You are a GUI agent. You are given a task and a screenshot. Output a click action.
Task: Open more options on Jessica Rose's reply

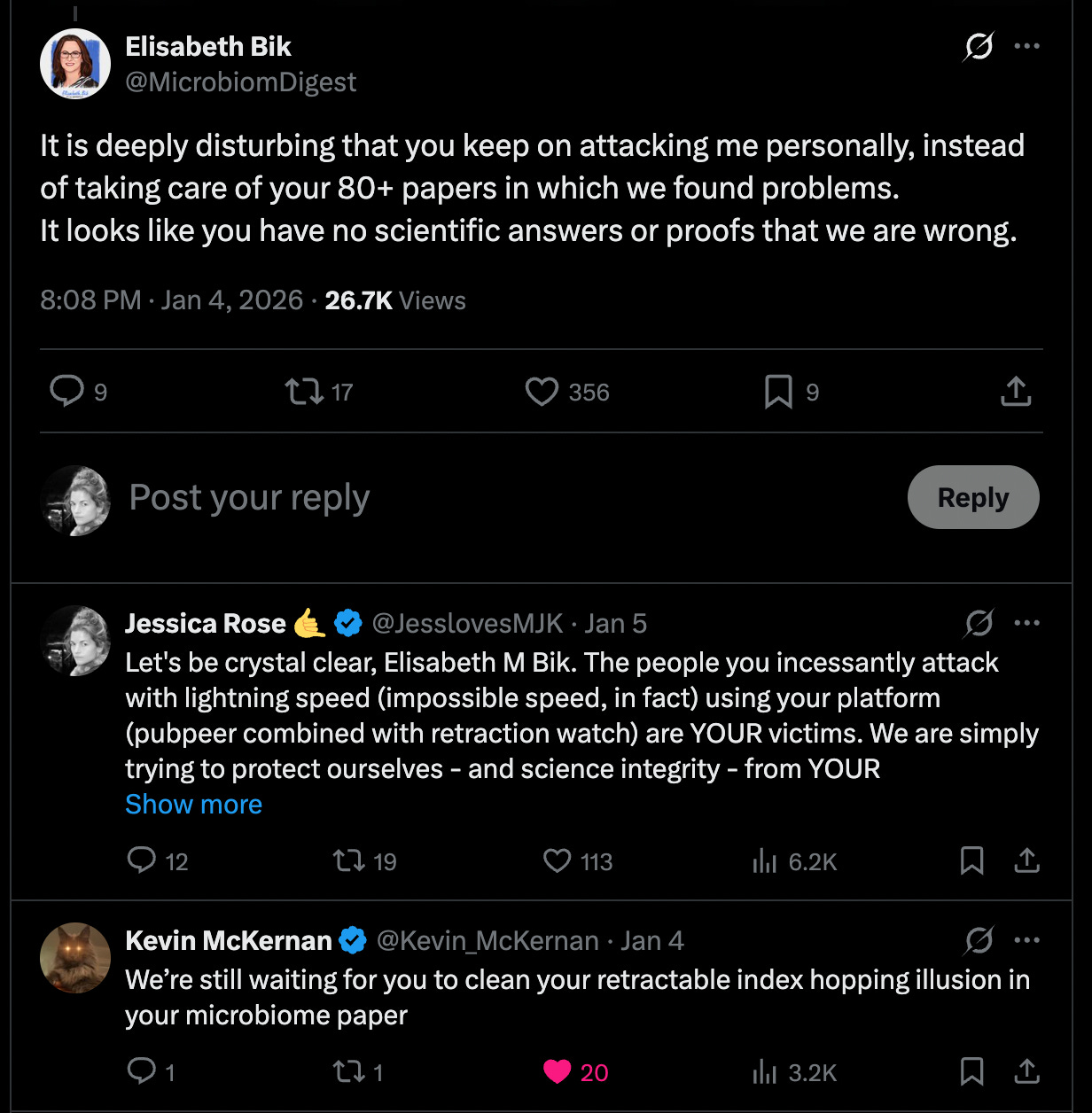point(1026,623)
